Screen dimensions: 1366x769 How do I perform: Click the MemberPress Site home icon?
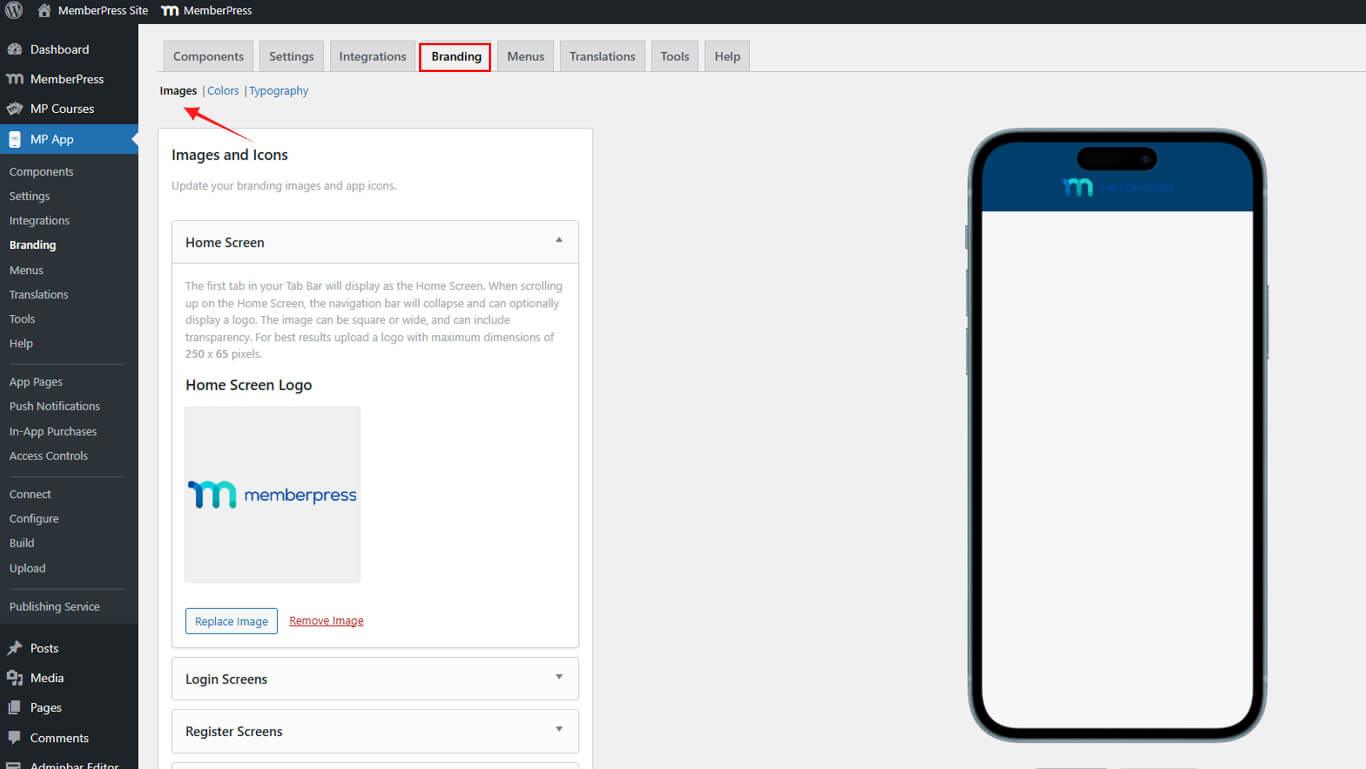click(x=44, y=11)
